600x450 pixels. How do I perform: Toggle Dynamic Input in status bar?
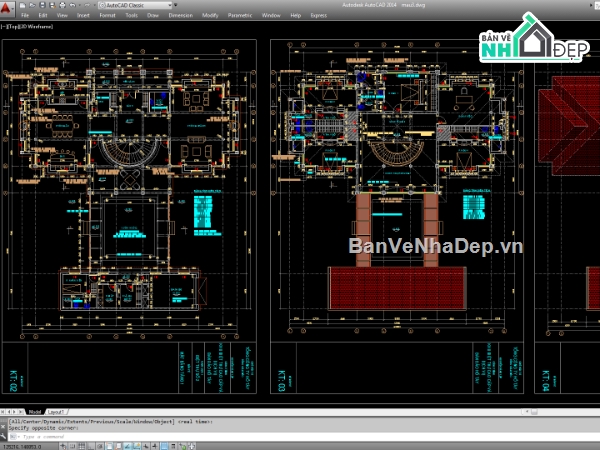146,447
